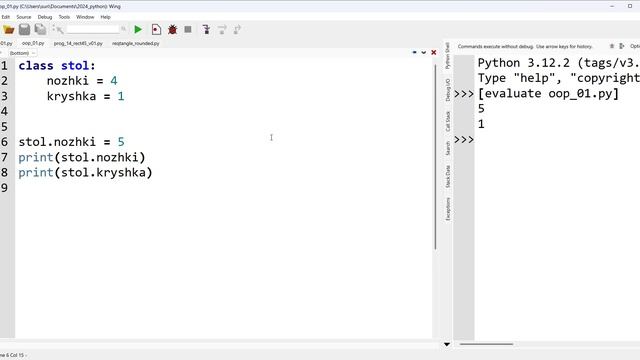Click the shell prompt input line
Screen dimensions: 640x360
pyautogui.click(x=557, y=140)
